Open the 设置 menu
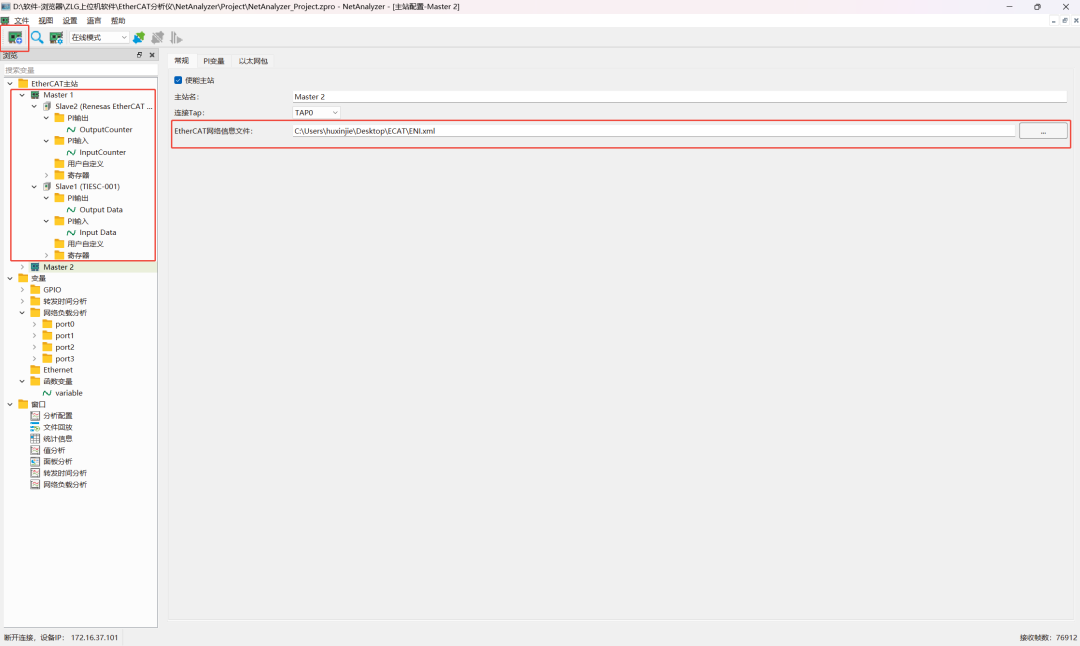 [x=70, y=21]
